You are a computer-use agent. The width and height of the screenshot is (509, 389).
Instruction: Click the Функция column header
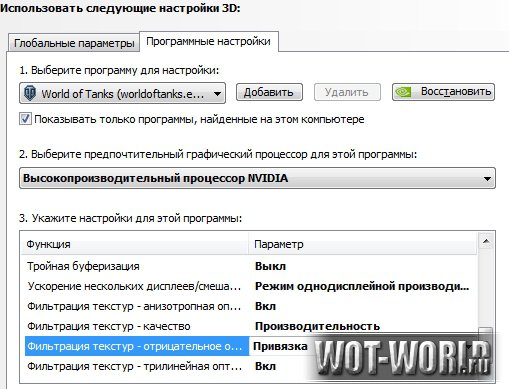click(x=134, y=244)
